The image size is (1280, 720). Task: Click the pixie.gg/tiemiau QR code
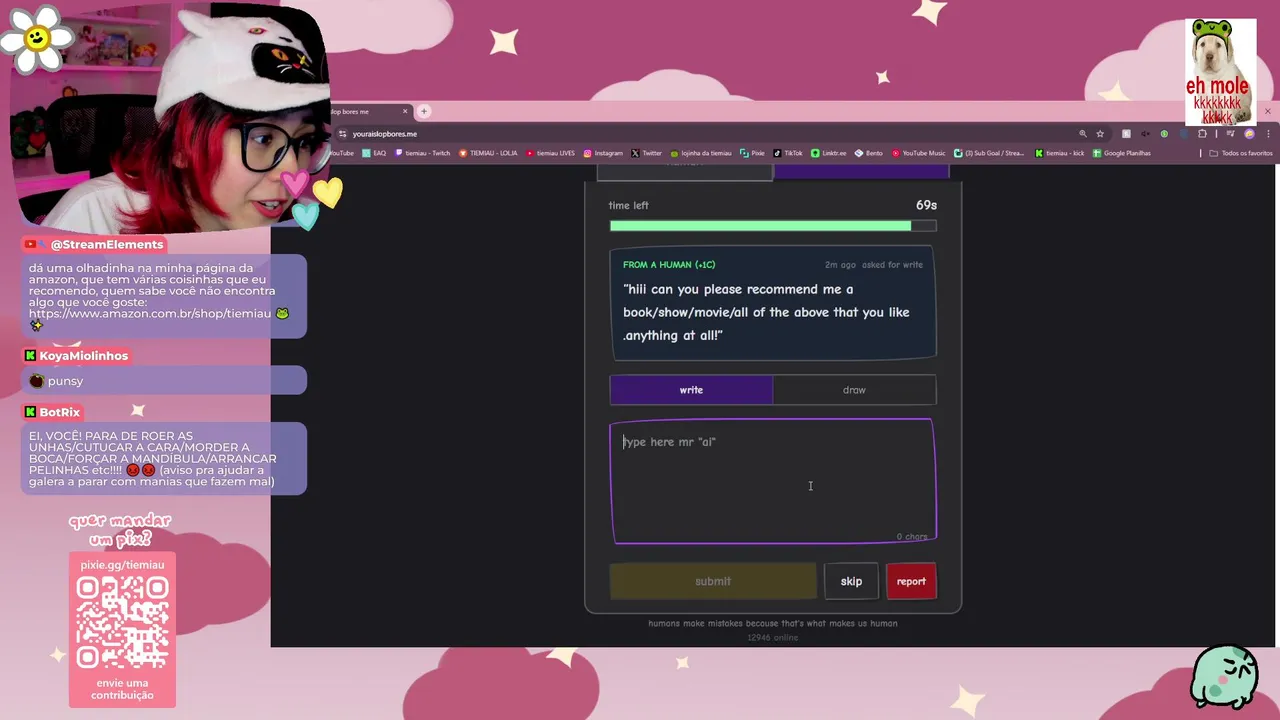122,622
